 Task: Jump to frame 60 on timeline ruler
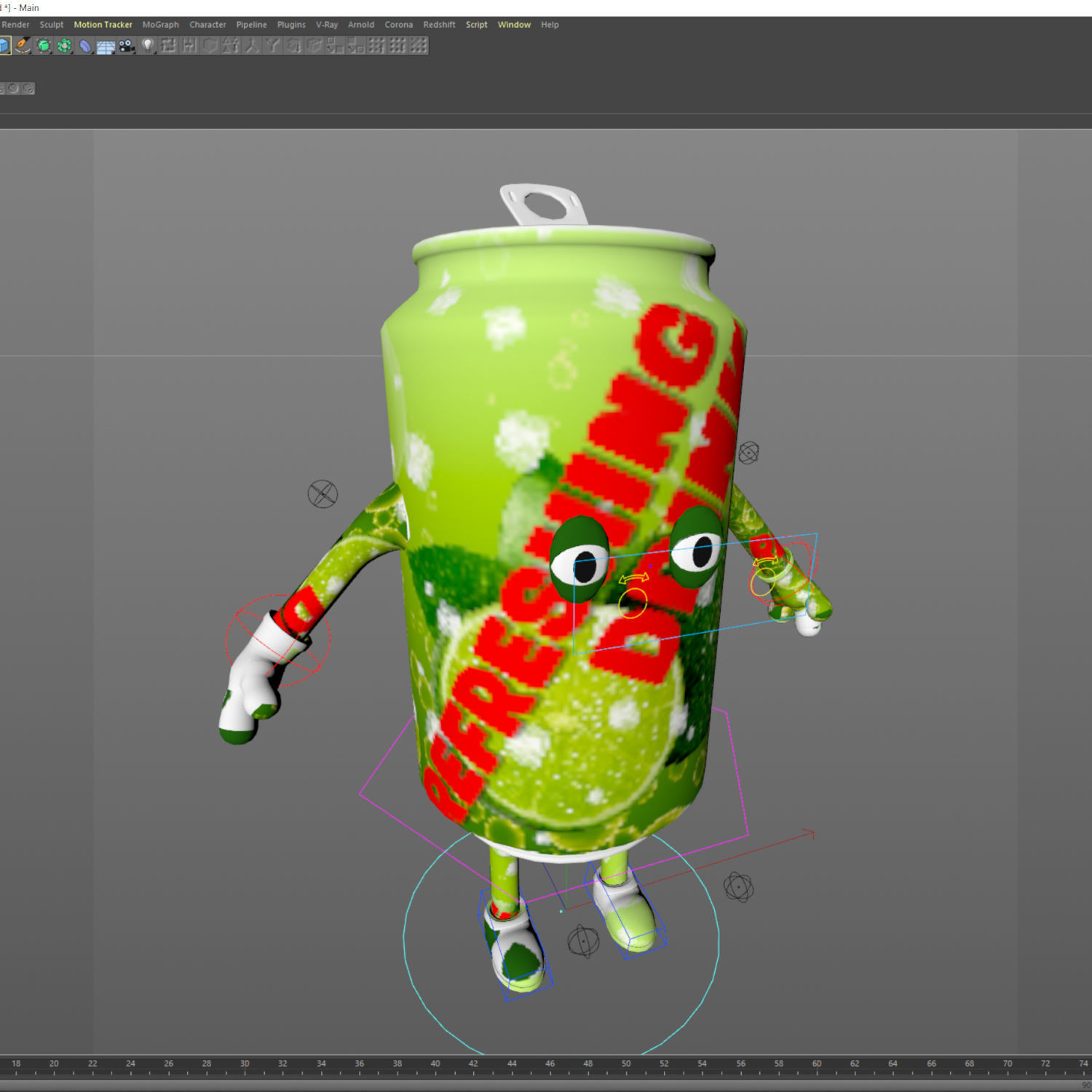pos(817,1064)
